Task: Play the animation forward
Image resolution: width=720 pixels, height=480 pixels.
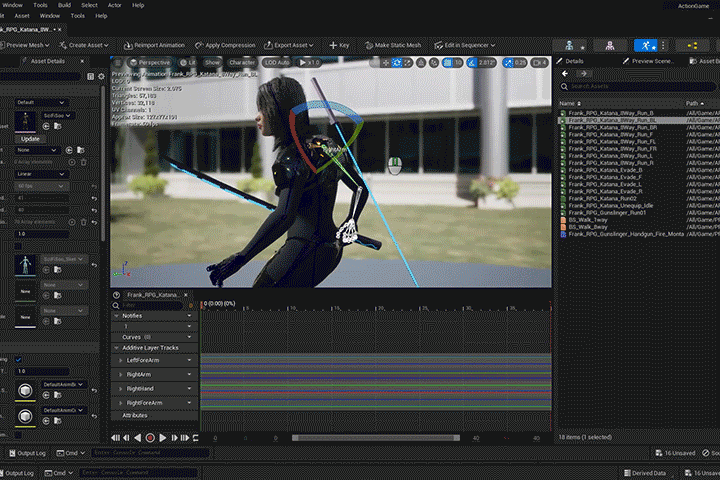Action: coord(163,438)
